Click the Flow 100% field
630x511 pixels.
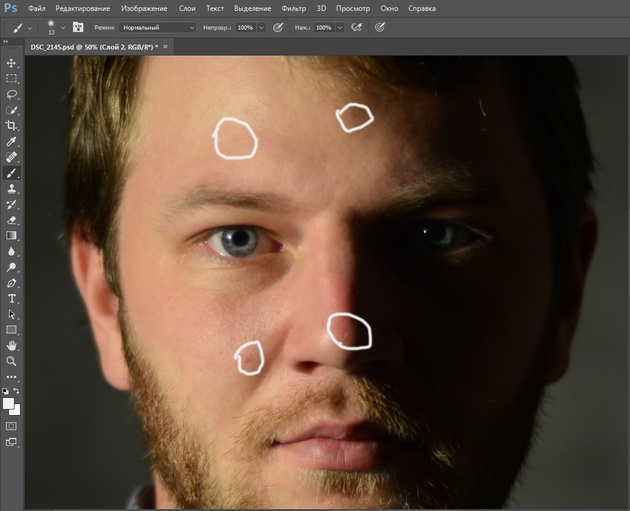coord(324,27)
